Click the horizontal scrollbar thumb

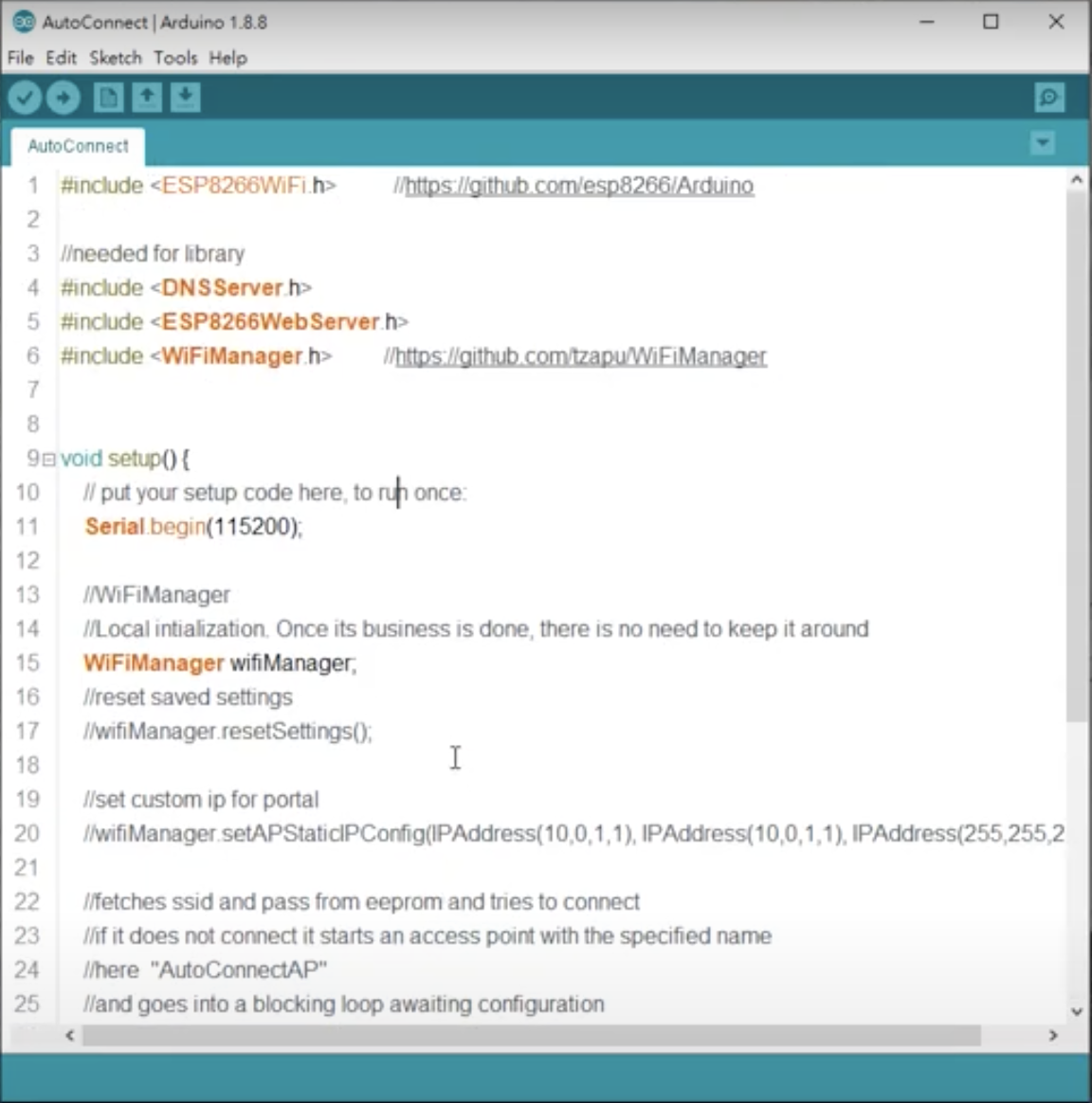point(531,1035)
